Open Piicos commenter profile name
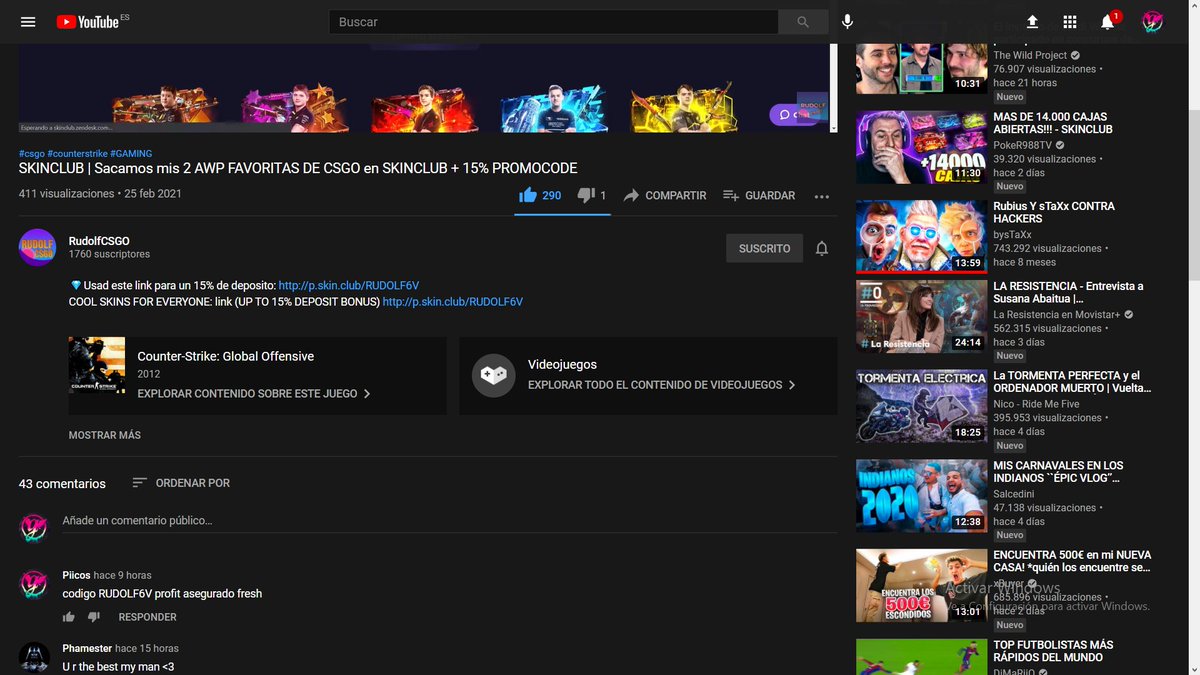 76,575
